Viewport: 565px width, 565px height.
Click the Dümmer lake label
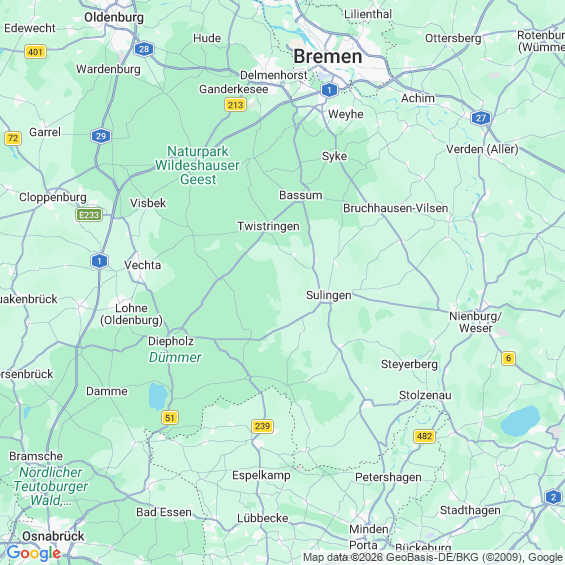175,357
